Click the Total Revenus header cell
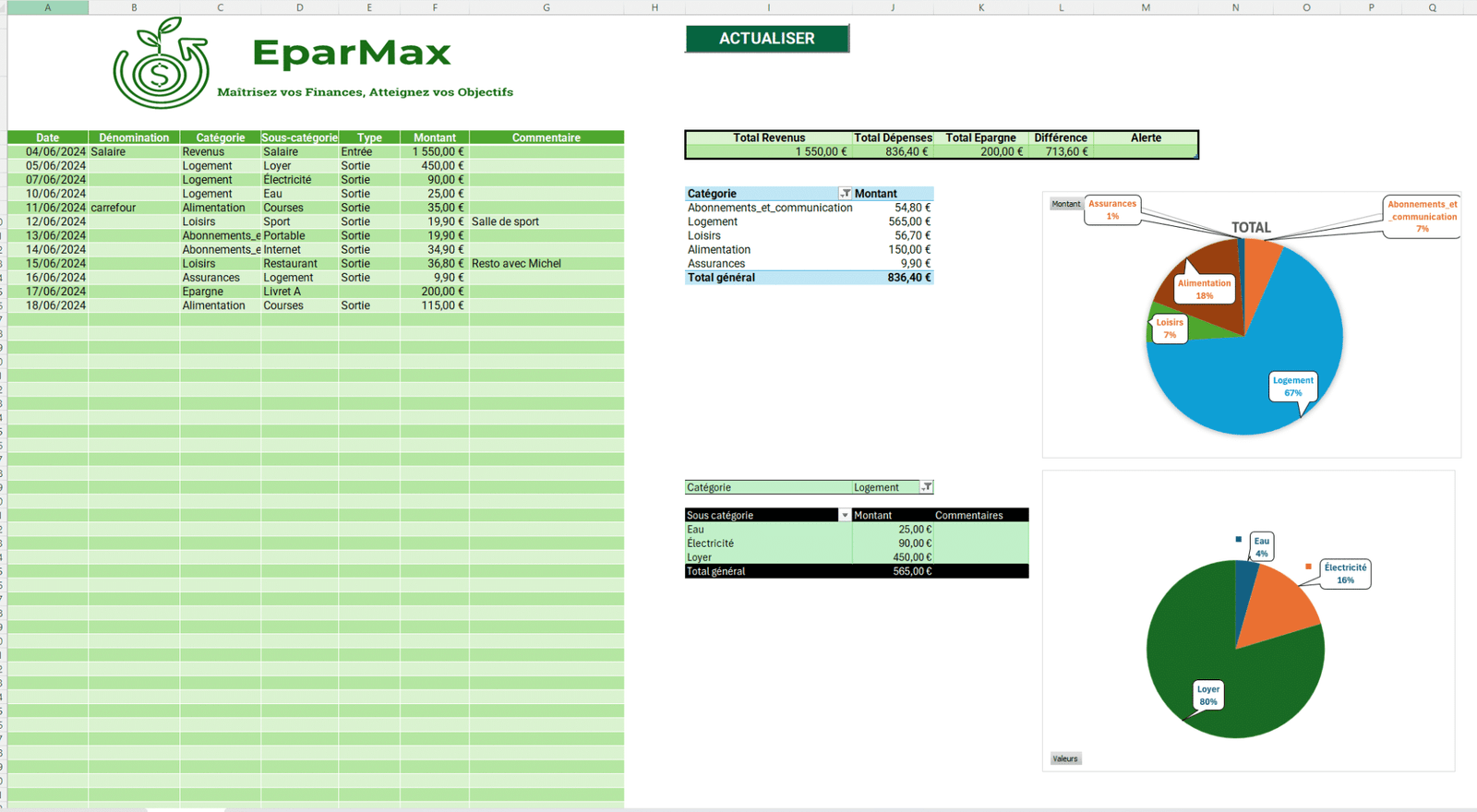1477x812 pixels. [768, 137]
